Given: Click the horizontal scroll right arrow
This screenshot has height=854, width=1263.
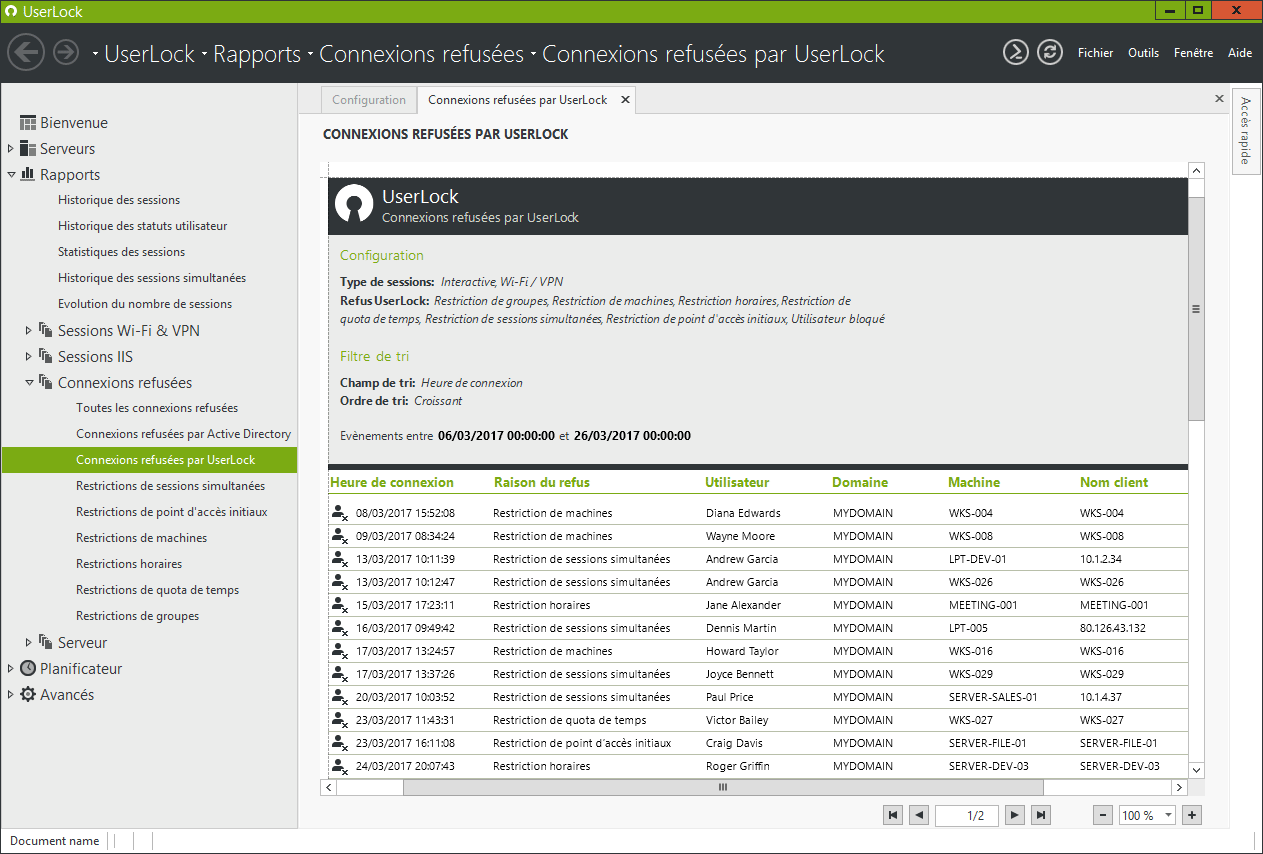Looking at the screenshot, I should pos(1180,787).
